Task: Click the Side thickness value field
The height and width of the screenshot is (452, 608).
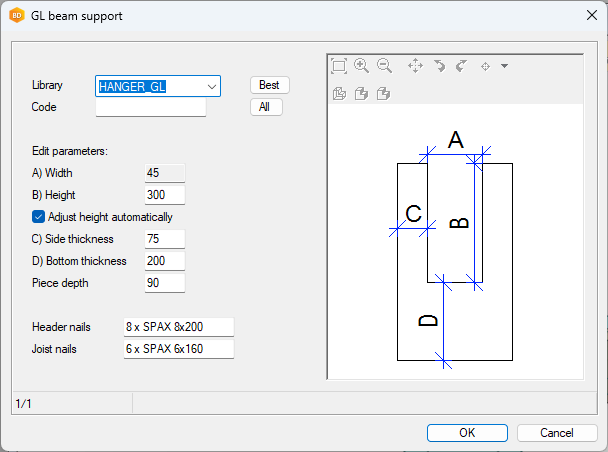Action: tap(164, 239)
